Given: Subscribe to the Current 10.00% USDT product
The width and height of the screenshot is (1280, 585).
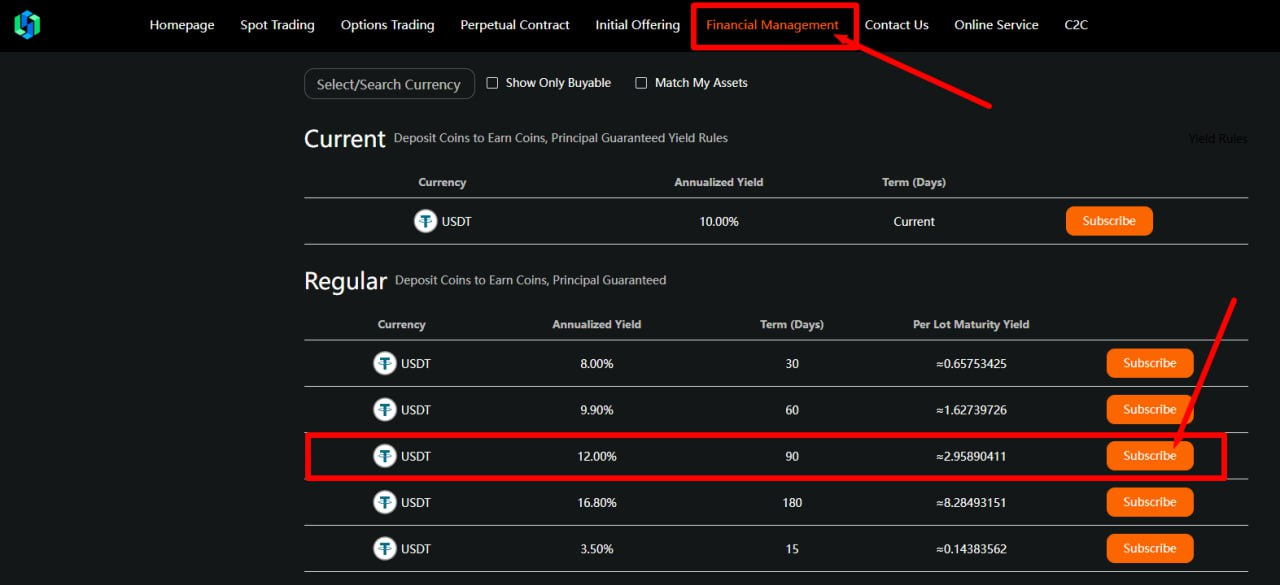Looking at the screenshot, I should pos(1109,221).
